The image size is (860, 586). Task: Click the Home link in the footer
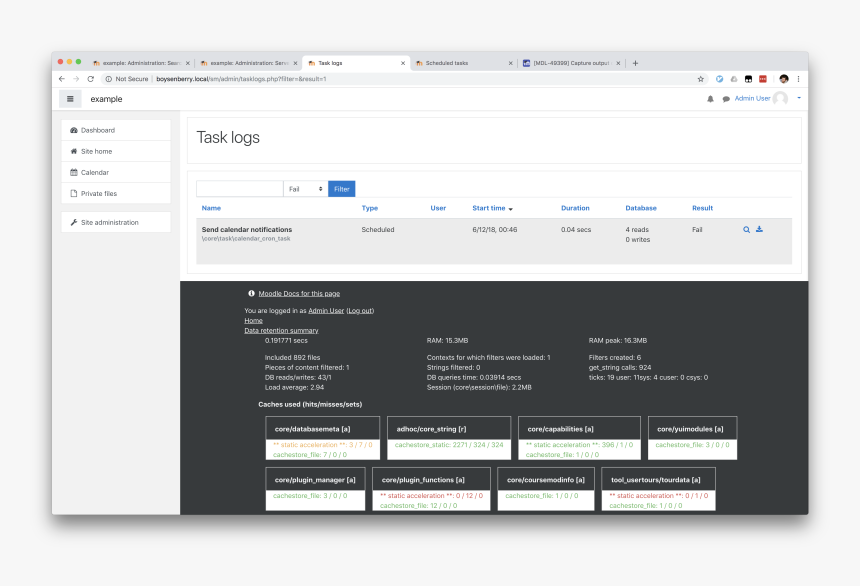click(x=253, y=320)
